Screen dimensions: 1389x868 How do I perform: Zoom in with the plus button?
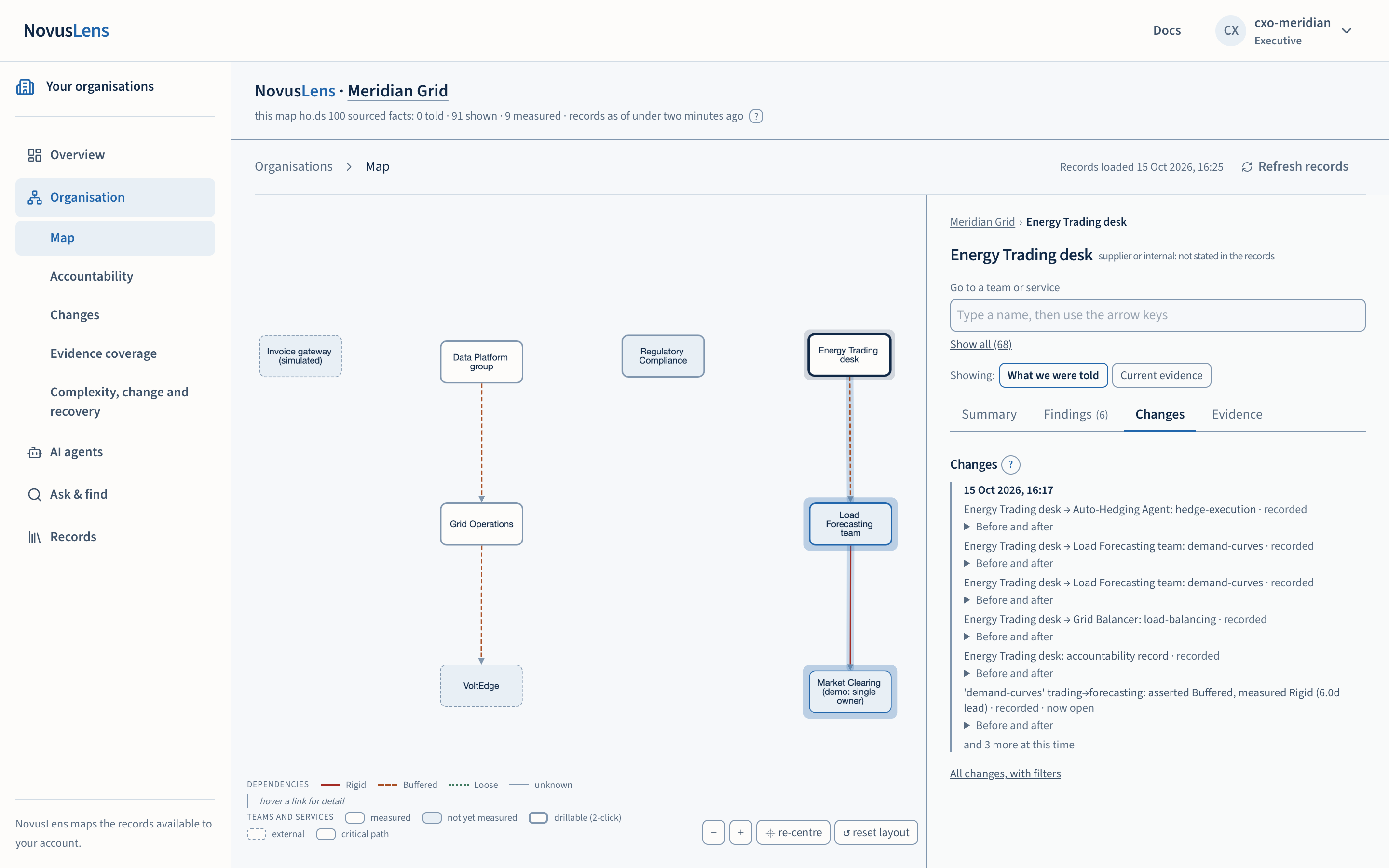click(x=740, y=832)
